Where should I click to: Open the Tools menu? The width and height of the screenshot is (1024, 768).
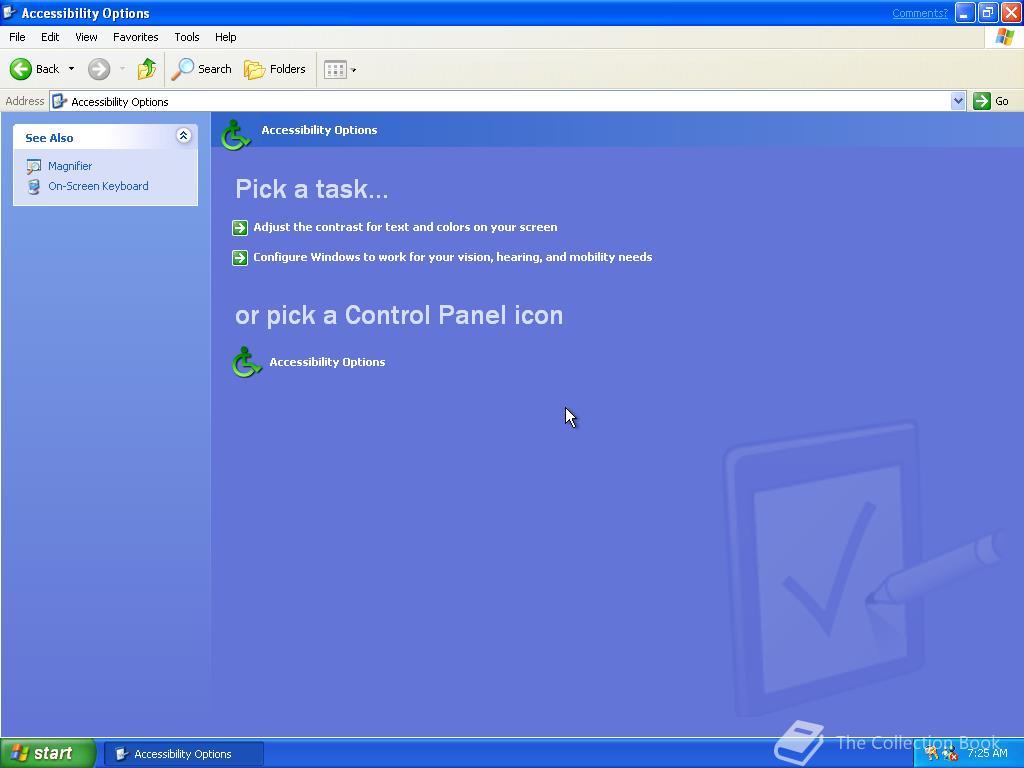point(187,37)
